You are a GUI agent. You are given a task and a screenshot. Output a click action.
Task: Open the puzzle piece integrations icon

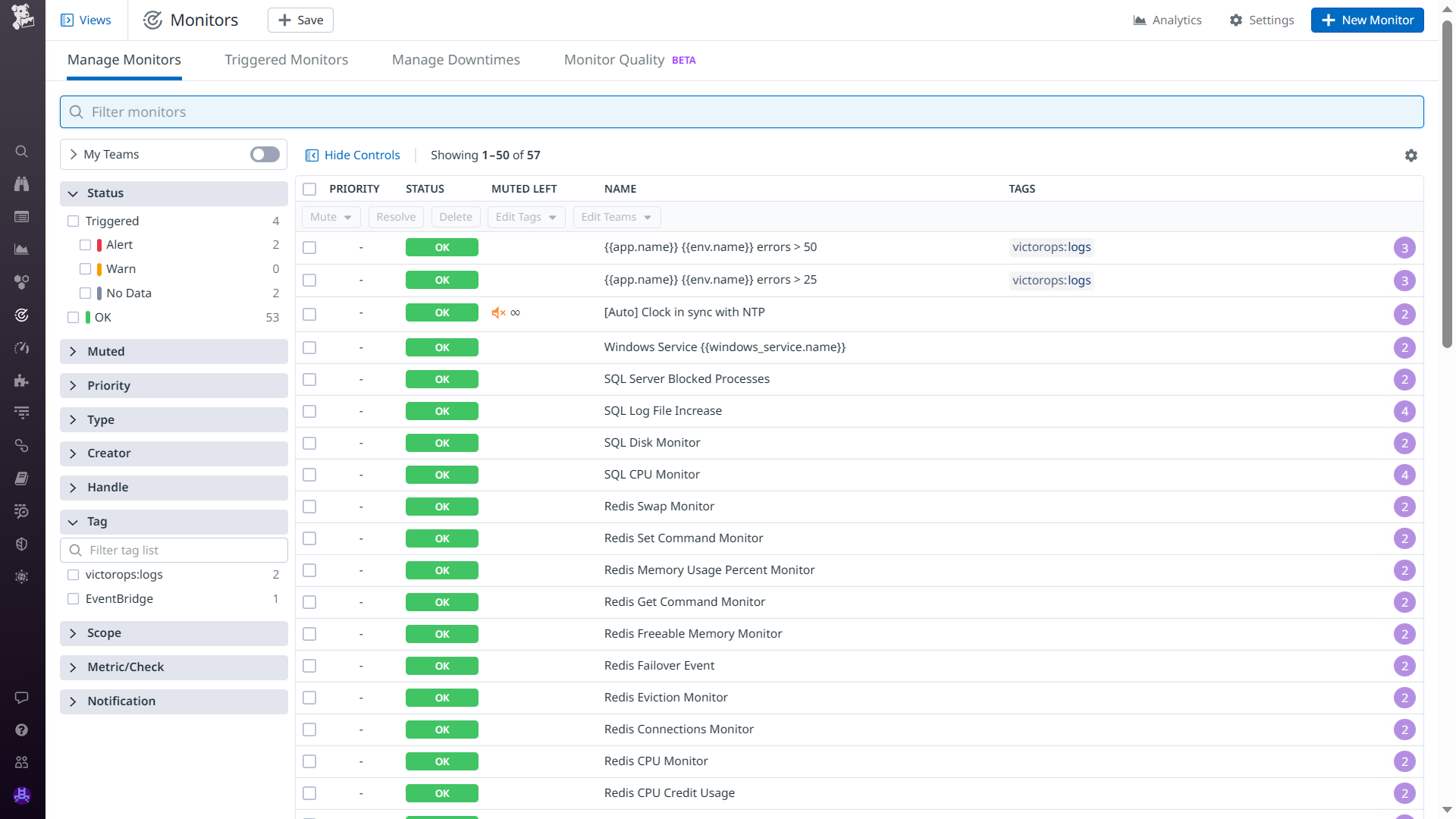point(22,381)
